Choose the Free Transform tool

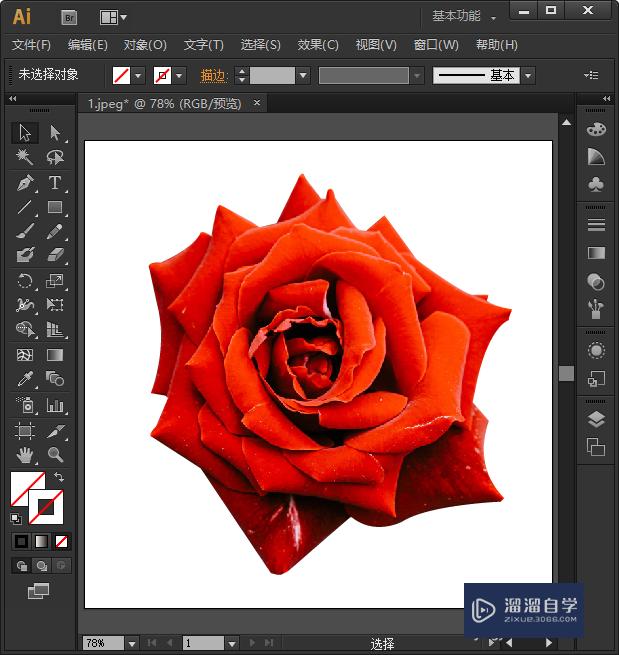[x=55, y=305]
